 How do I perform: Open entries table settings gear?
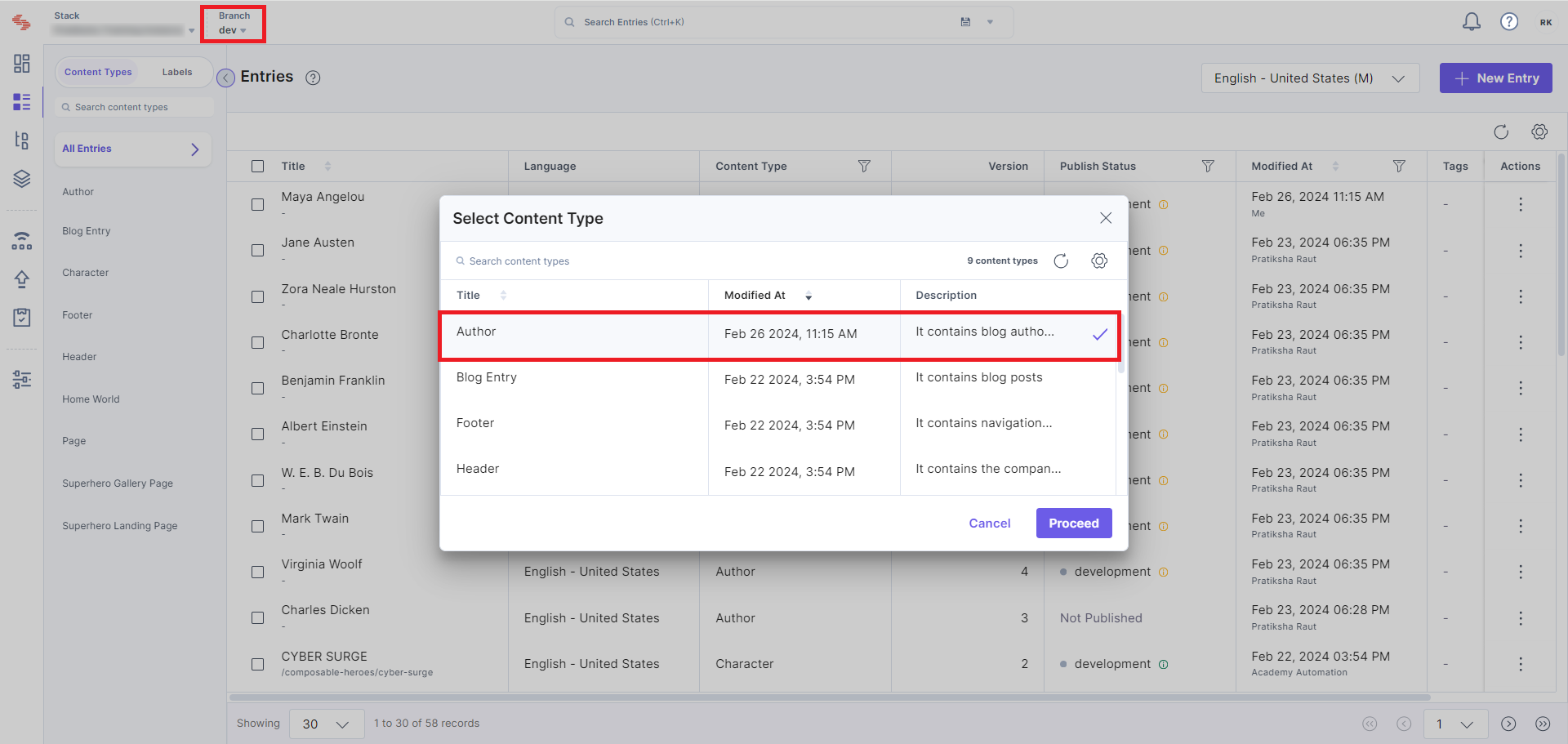click(x=1539, y=131)
